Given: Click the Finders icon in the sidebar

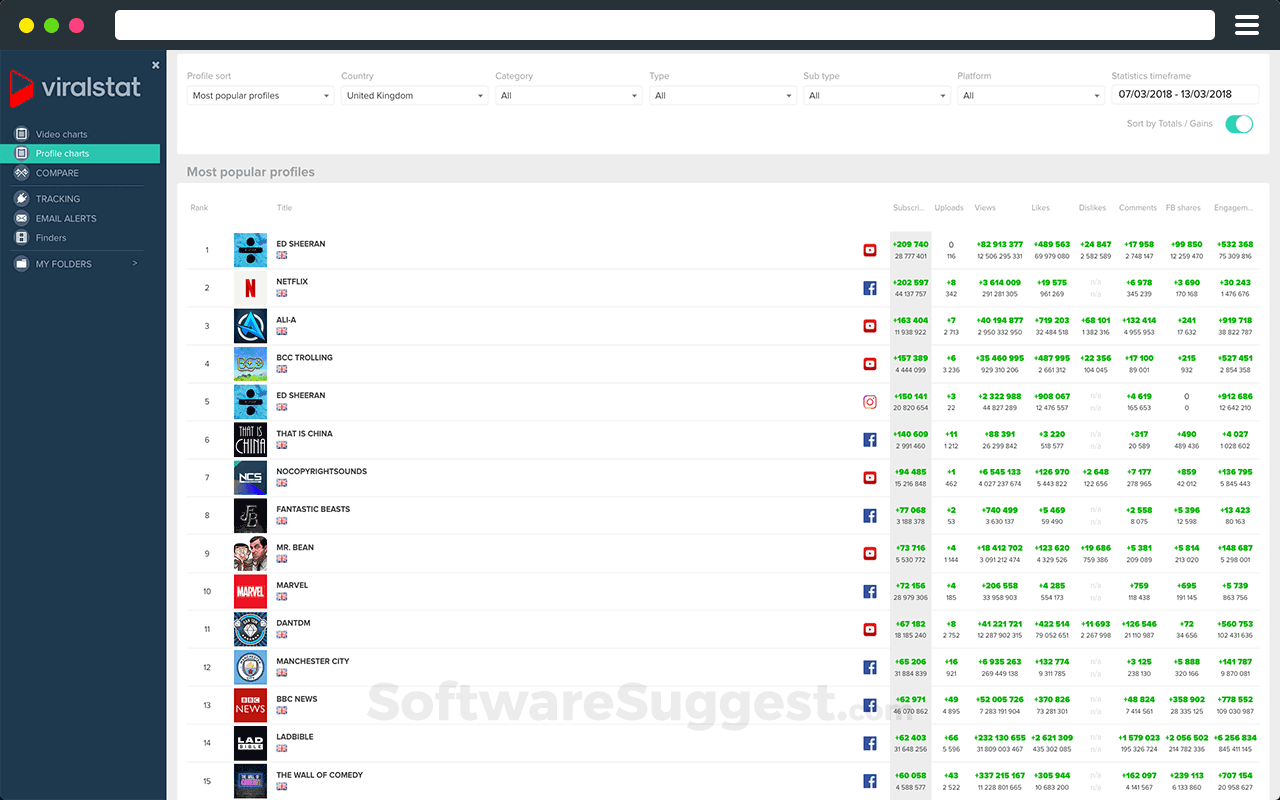Looking at the screenshot, I should [x=22, y=236].
